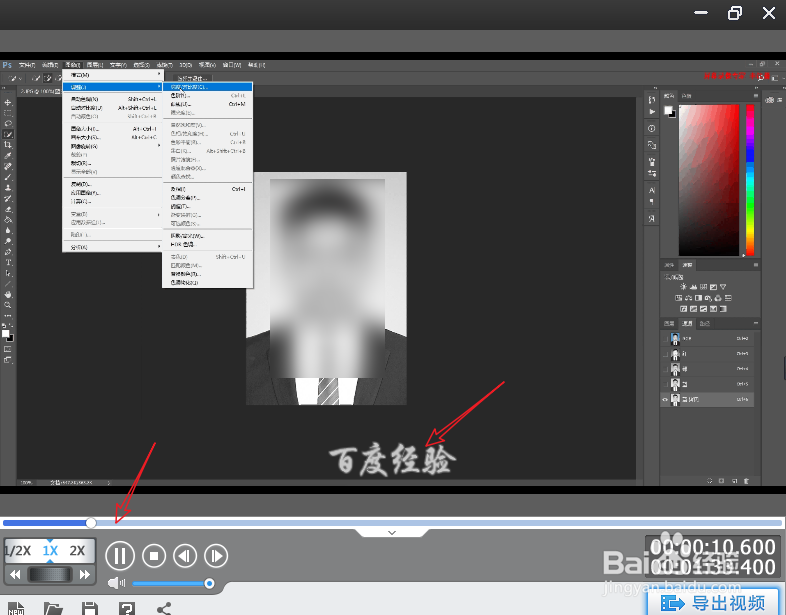Toggle visibility of the Ctrl+5 channel
This screenshot has height=615, width=786.
coord(665,384)
